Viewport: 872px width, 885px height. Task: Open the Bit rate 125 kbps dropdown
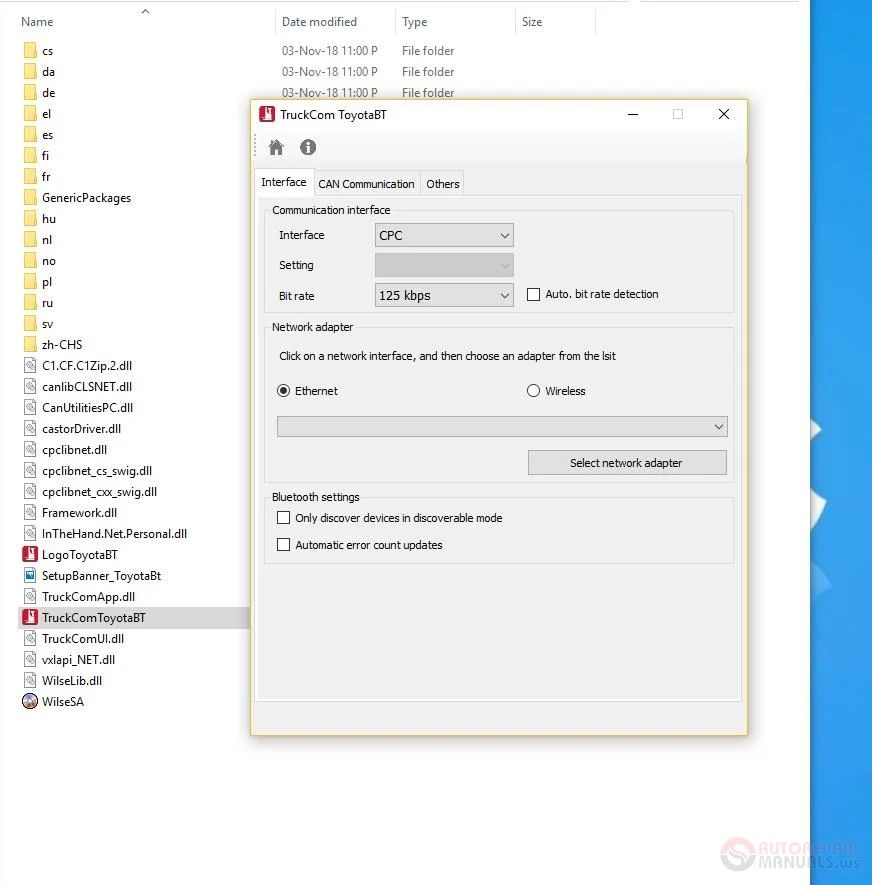coord(444,295)
